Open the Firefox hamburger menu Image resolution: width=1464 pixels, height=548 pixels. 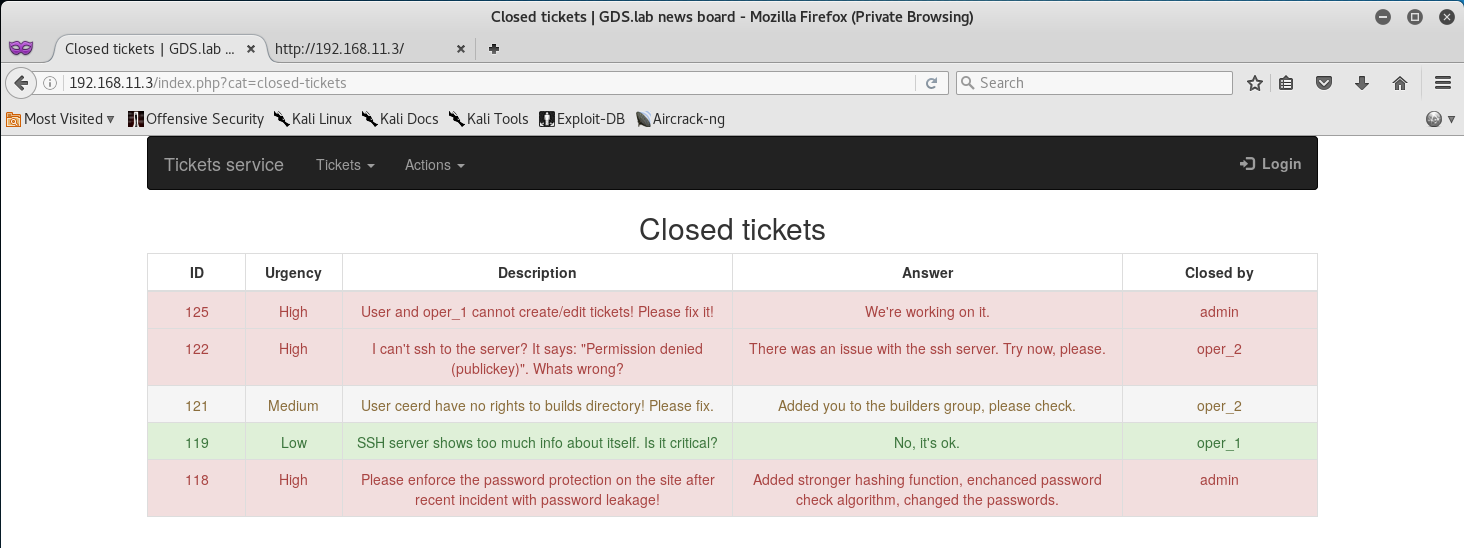coord(1442,83)
